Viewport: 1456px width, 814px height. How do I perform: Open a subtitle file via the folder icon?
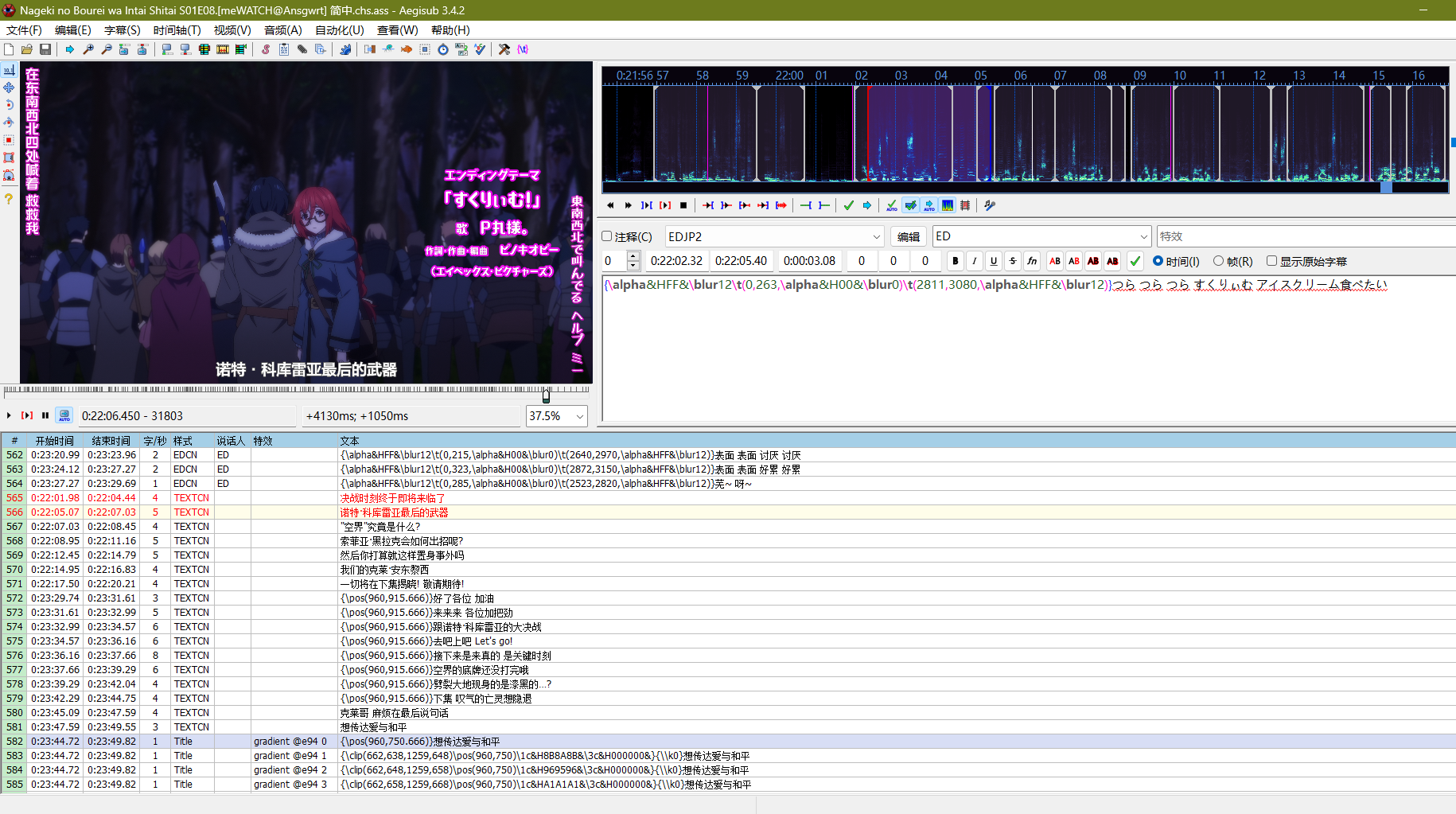27,49
